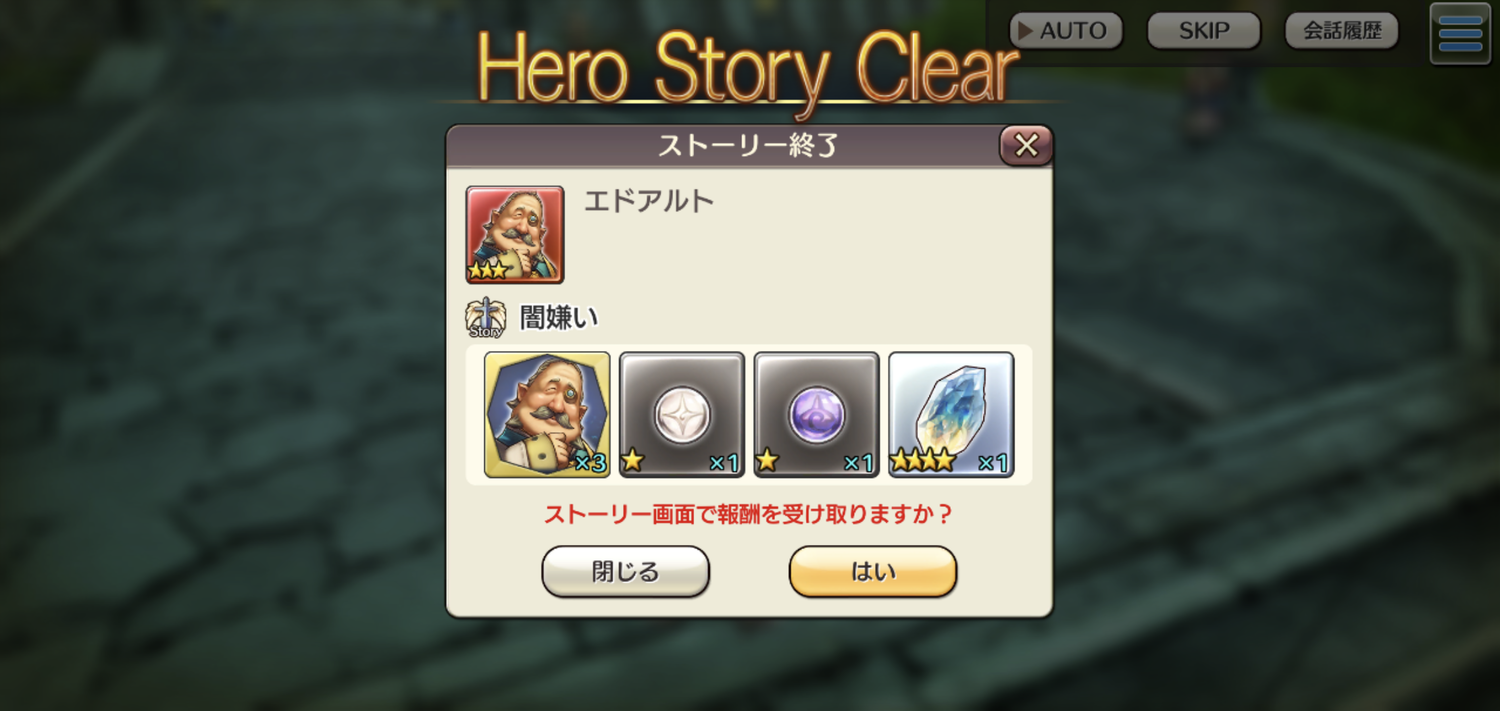Close the ストーリー終了 dialog with X
This screenshot has height=711, width=1500.
1026,146
